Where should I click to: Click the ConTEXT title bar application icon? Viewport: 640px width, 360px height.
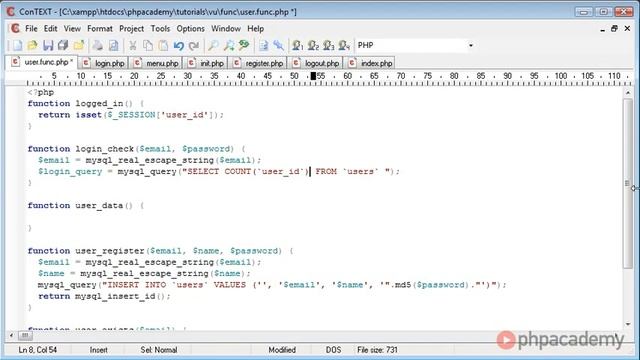tap(11, 12)
